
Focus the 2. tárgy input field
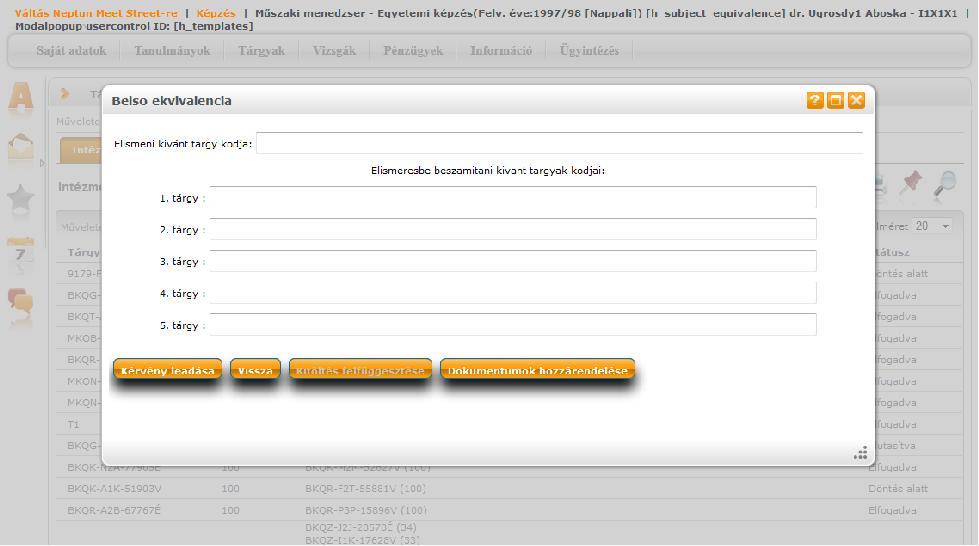(x=513, y=229)
